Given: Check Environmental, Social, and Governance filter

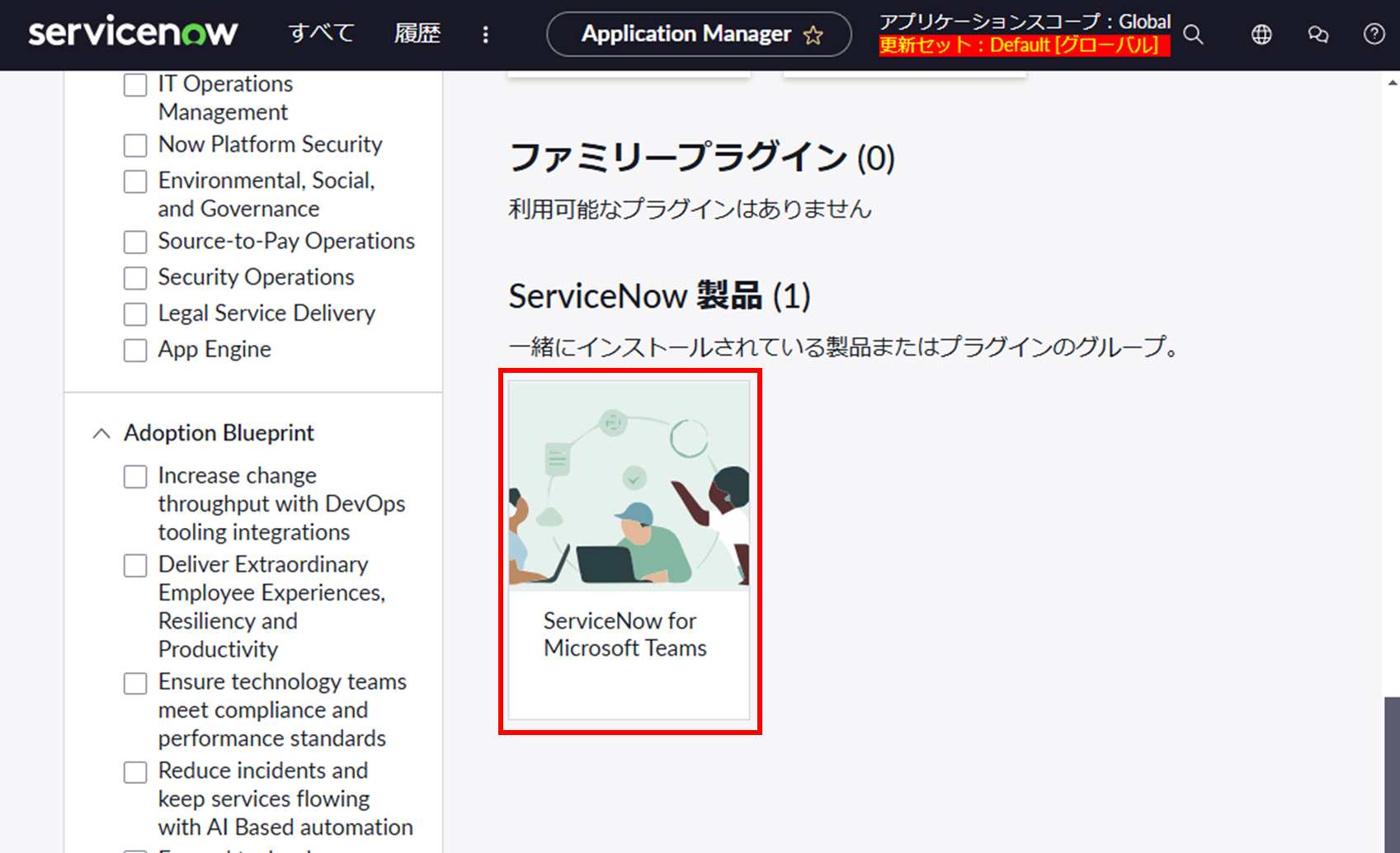Looking at the screenshot, I should click(x=135, y=181).
